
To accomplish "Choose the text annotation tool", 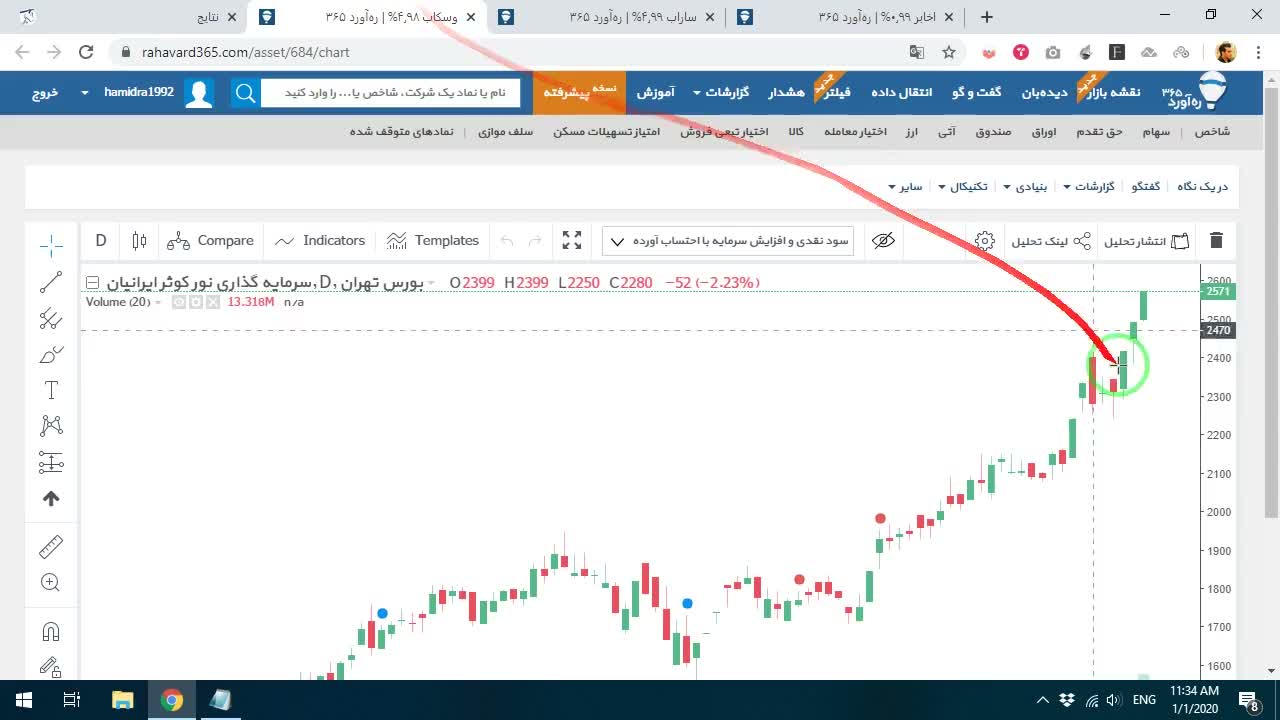I will (51, 390).
